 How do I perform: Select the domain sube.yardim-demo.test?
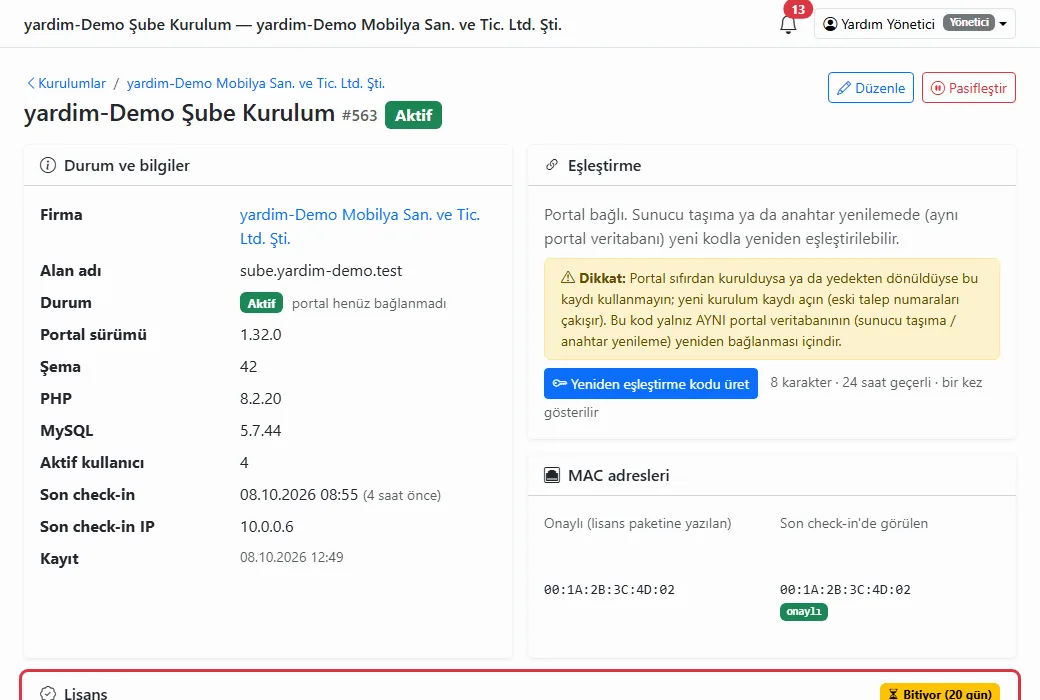pos(321,271)
